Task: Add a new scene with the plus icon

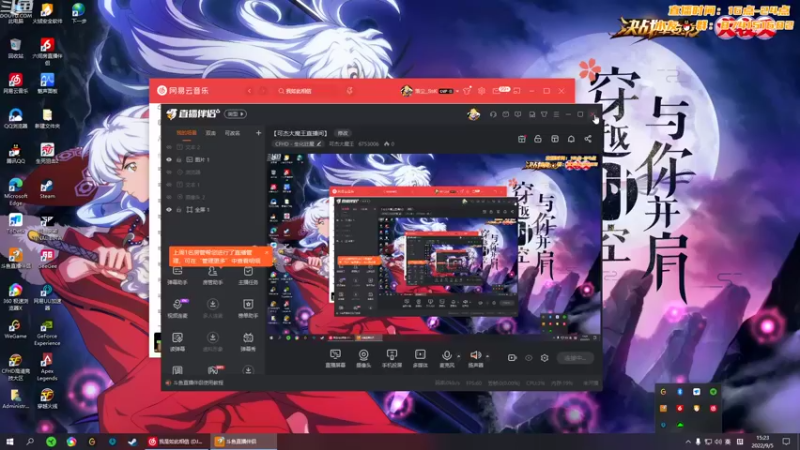Action: click(x=258, y=133)
